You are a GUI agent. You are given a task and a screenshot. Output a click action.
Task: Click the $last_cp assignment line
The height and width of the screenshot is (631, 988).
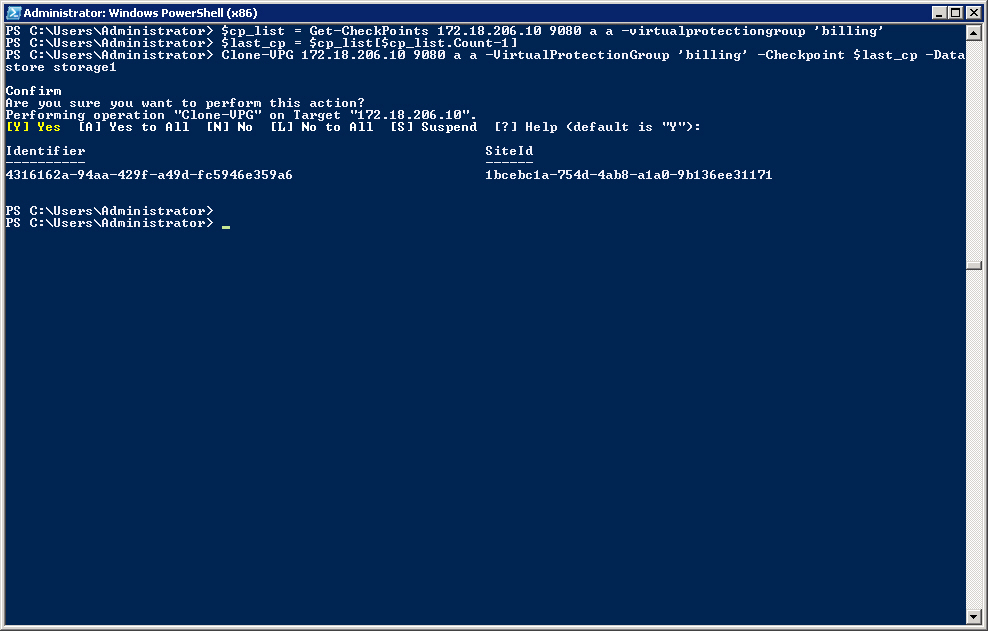[261, 43]
